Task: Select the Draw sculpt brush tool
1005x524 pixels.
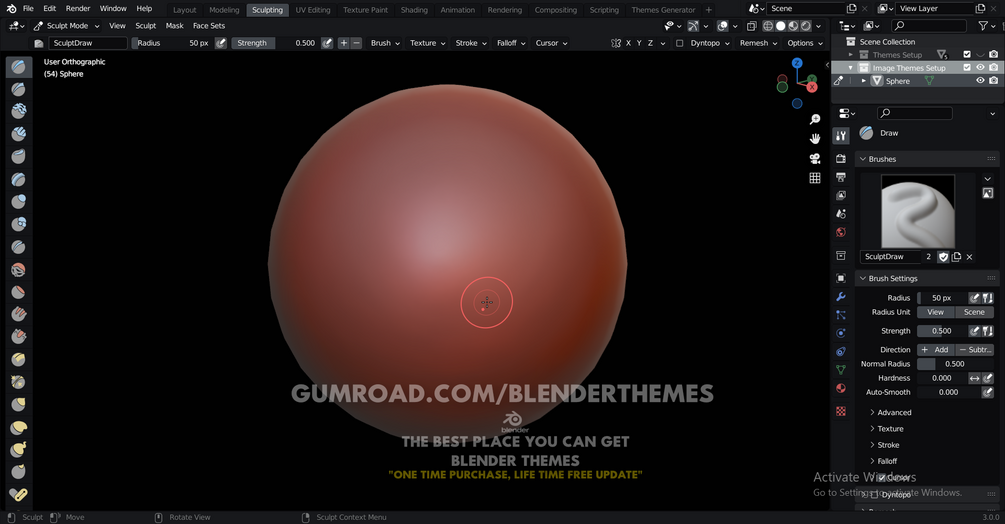Action: pos(19,67)
